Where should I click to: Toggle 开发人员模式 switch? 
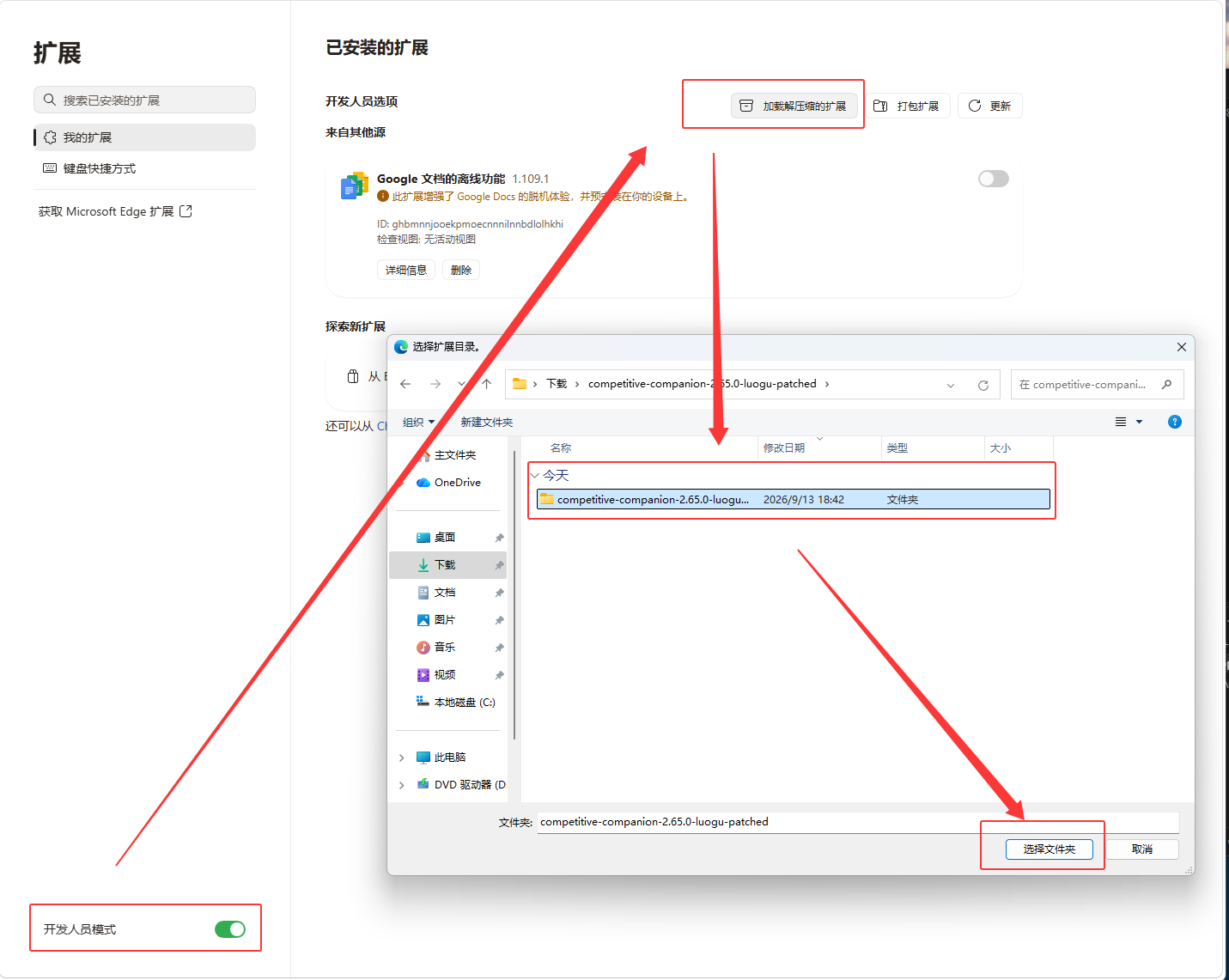230,929
